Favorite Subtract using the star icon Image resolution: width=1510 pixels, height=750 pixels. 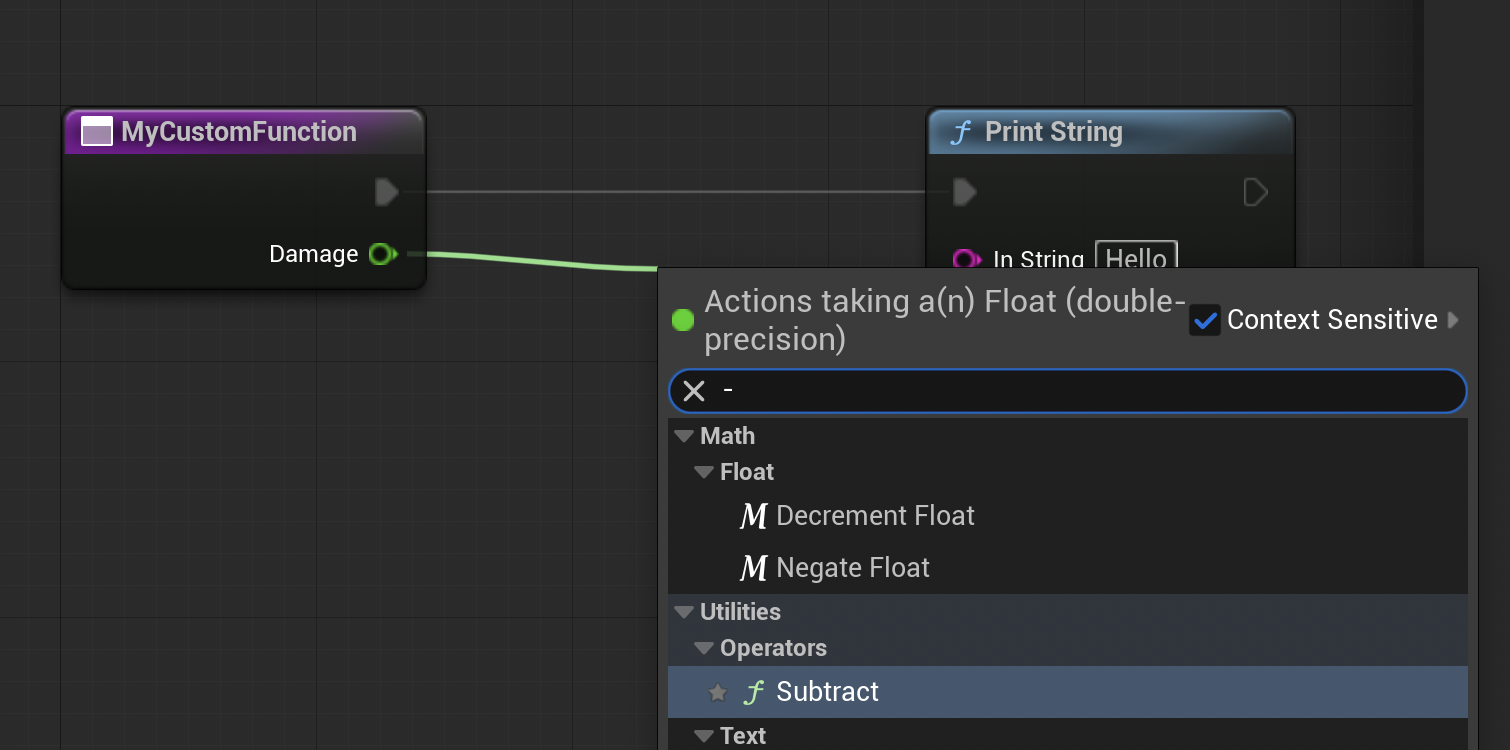point(717,692)
